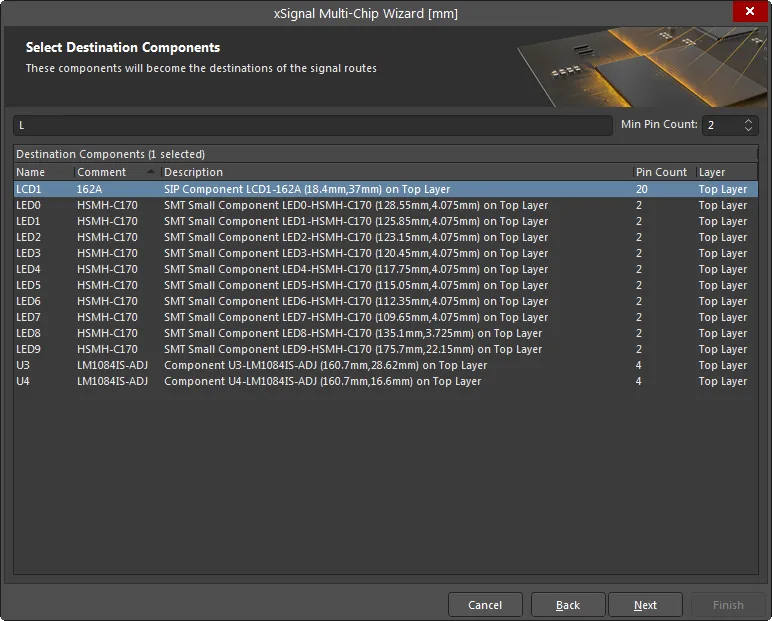The image size is (772, 621).
Task: Pick the LED9 component row
Action: [300, 349]
